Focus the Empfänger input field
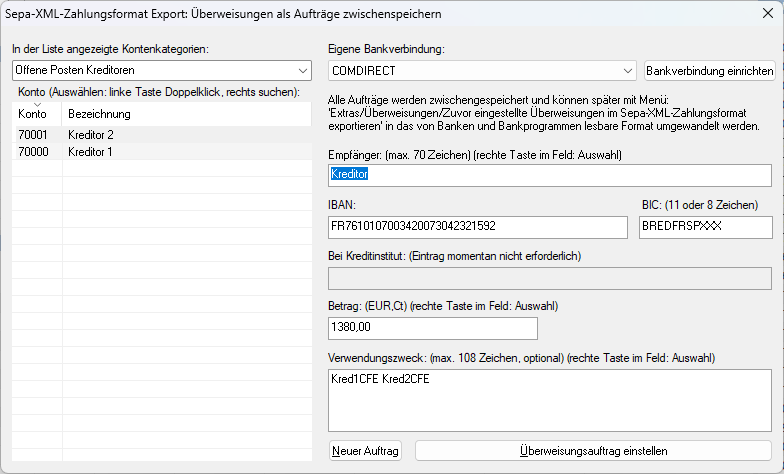The image size is (784, 474). 550,176
